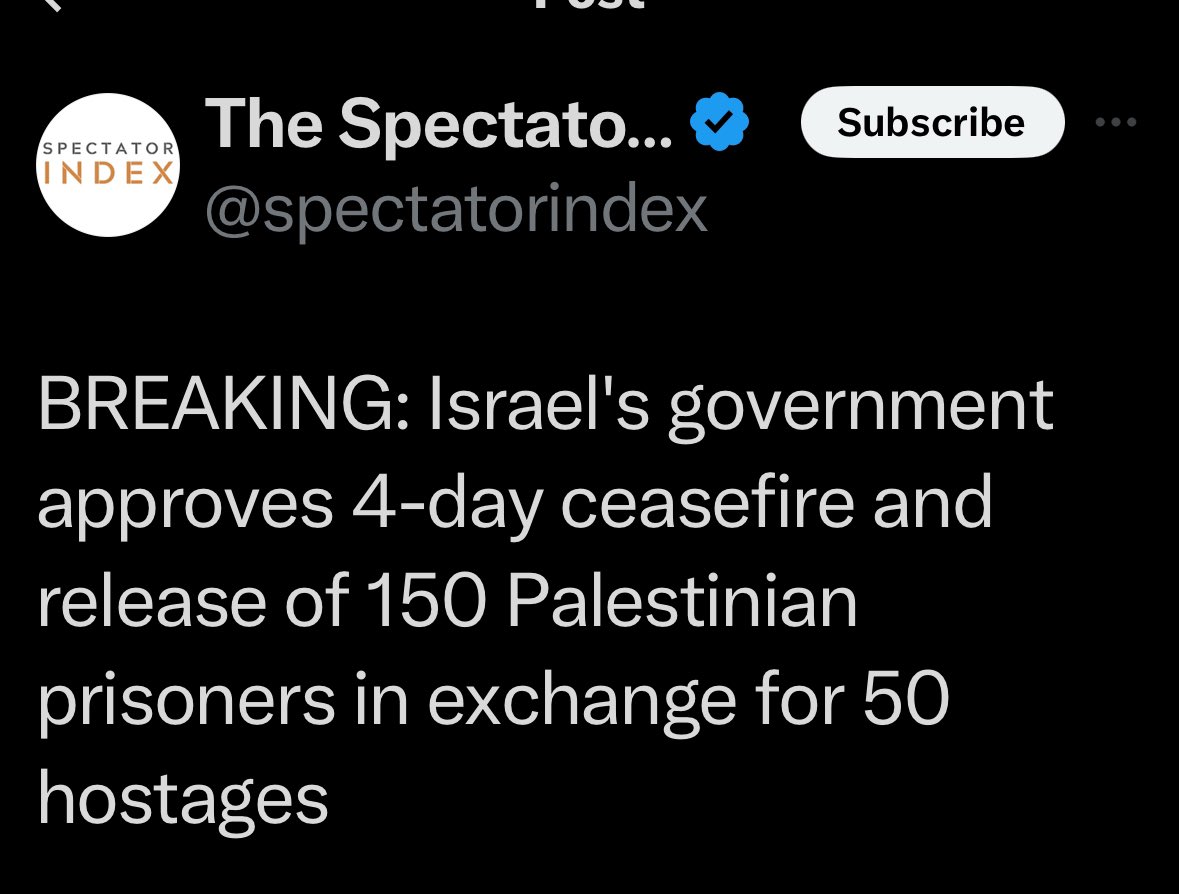
Task: Tap the Post header title
Action: click(x=590, y=4)
